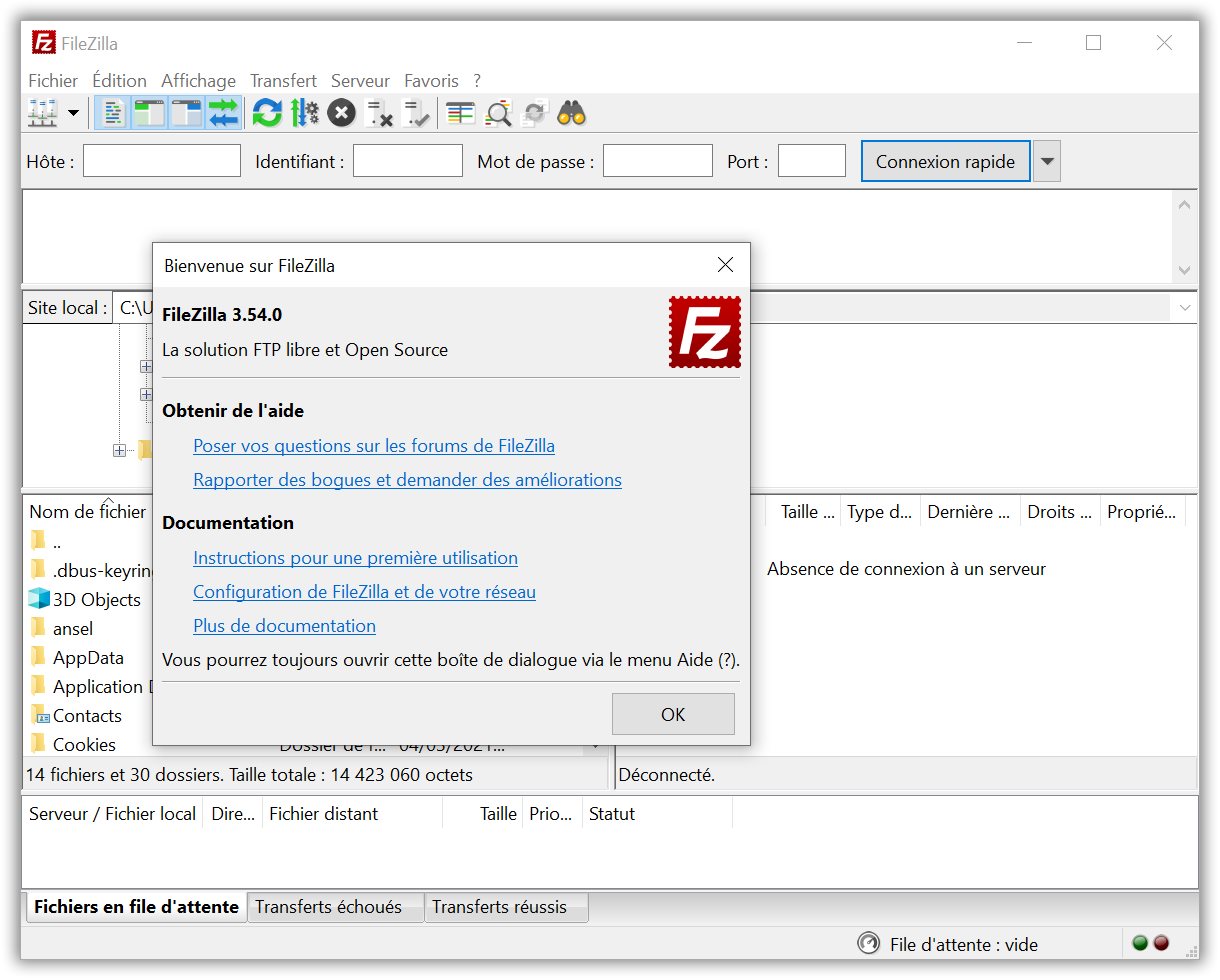Sort remote list by Type column
This screenshot has width=1220, height=980.
(x=880, y=511)
